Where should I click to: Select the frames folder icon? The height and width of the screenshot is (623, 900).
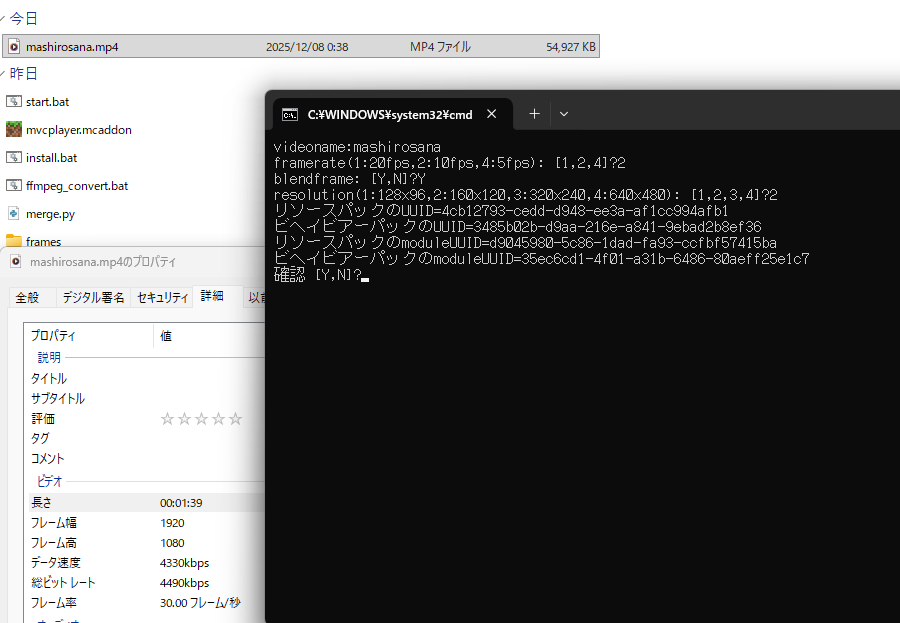14,241
